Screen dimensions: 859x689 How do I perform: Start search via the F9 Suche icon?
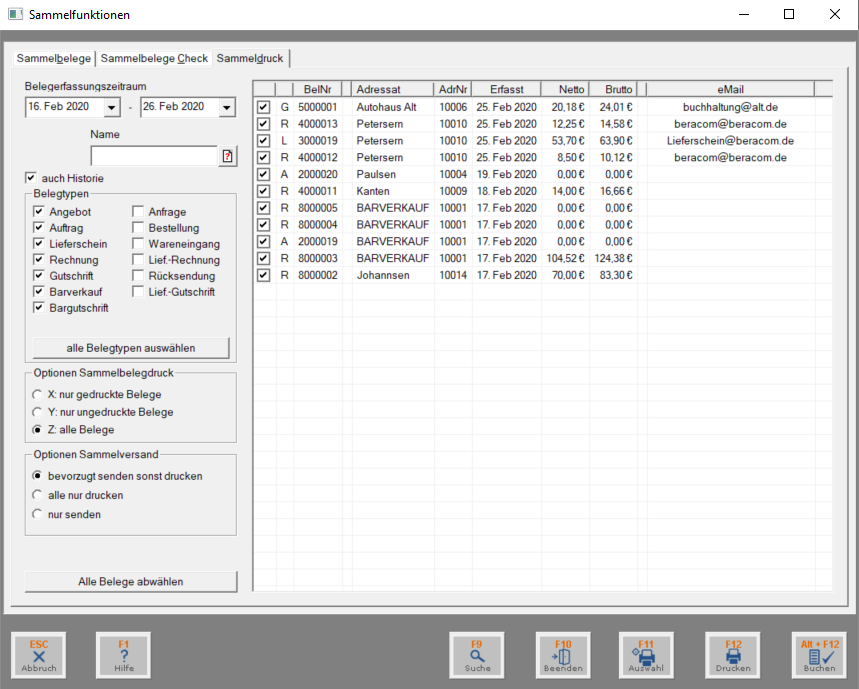pyautogui.click(x=477, y=655)
